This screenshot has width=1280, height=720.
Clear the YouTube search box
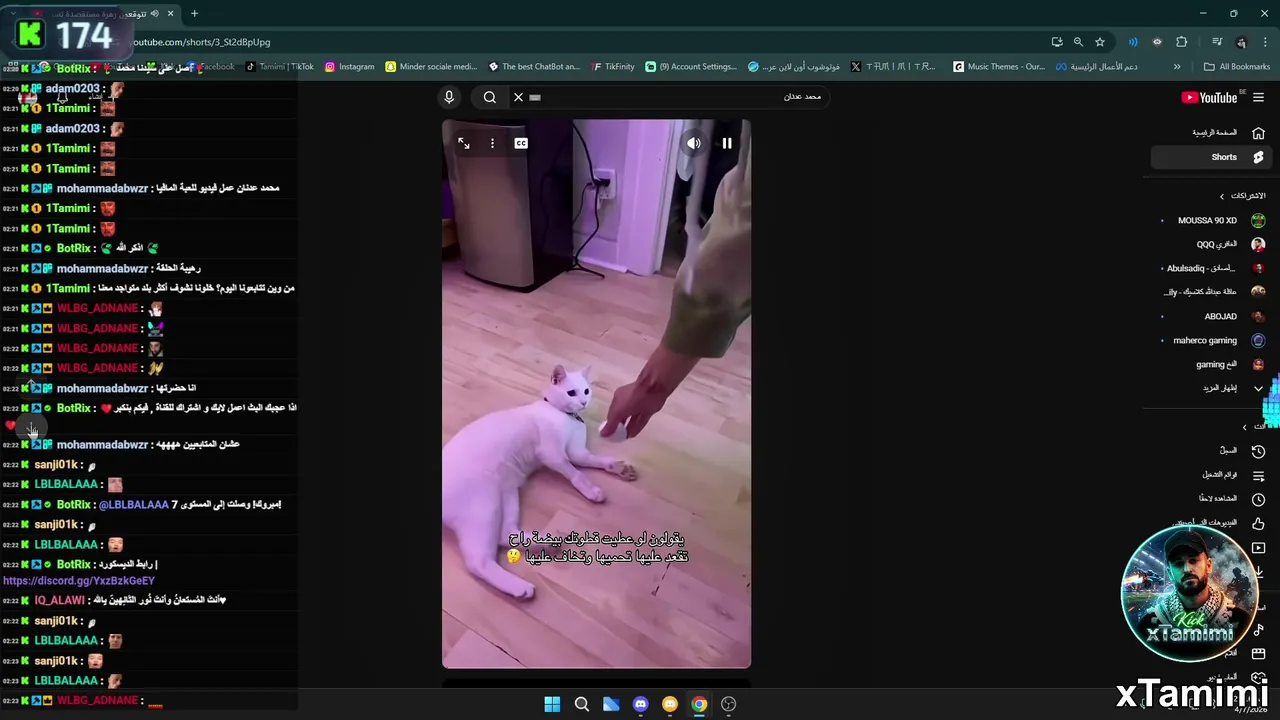(x=518, y=97)
